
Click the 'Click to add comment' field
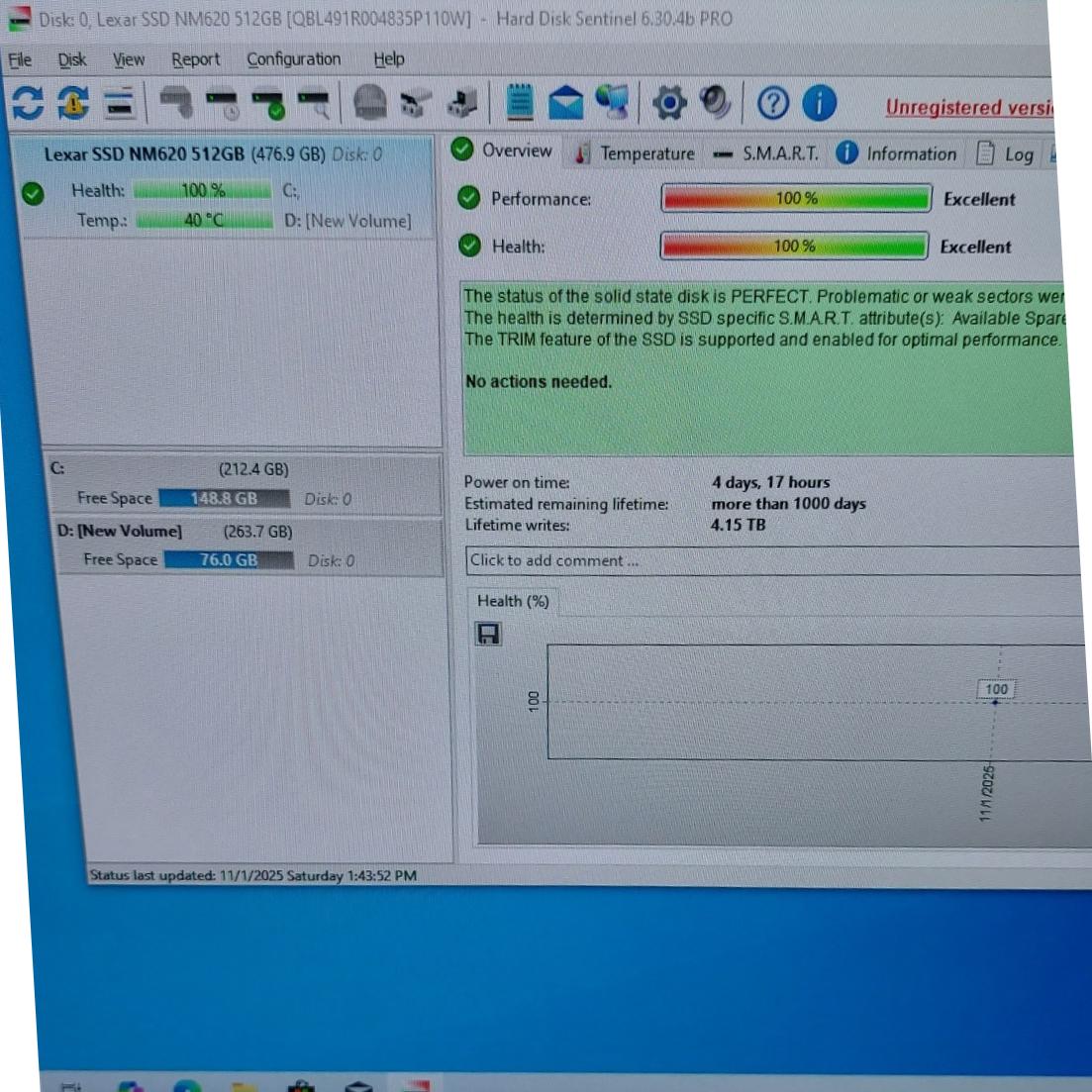pos(772,560)
